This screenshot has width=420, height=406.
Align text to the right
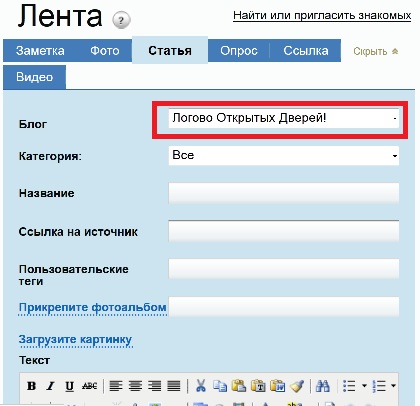click(154, 386)
